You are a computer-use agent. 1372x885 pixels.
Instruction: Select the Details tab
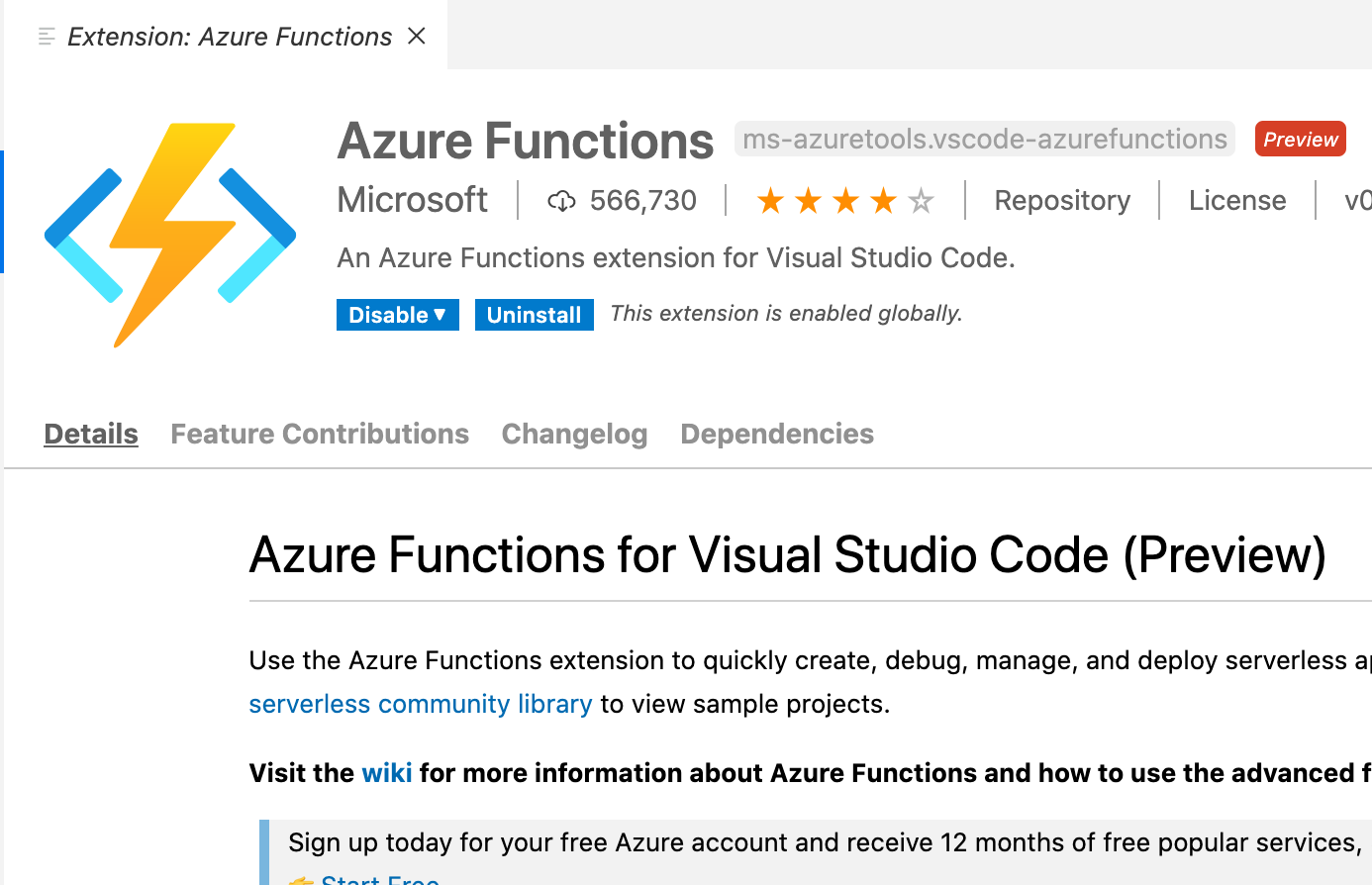90,434
